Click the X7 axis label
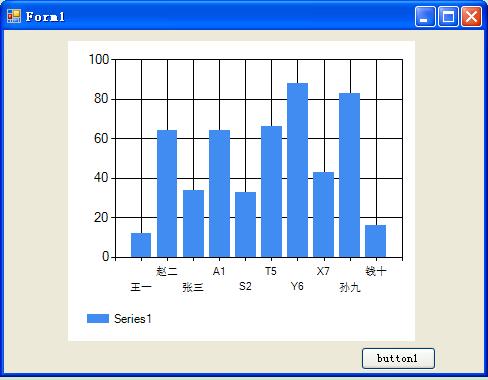This screenshot has width=488, height=380. (x=323, y=271)
